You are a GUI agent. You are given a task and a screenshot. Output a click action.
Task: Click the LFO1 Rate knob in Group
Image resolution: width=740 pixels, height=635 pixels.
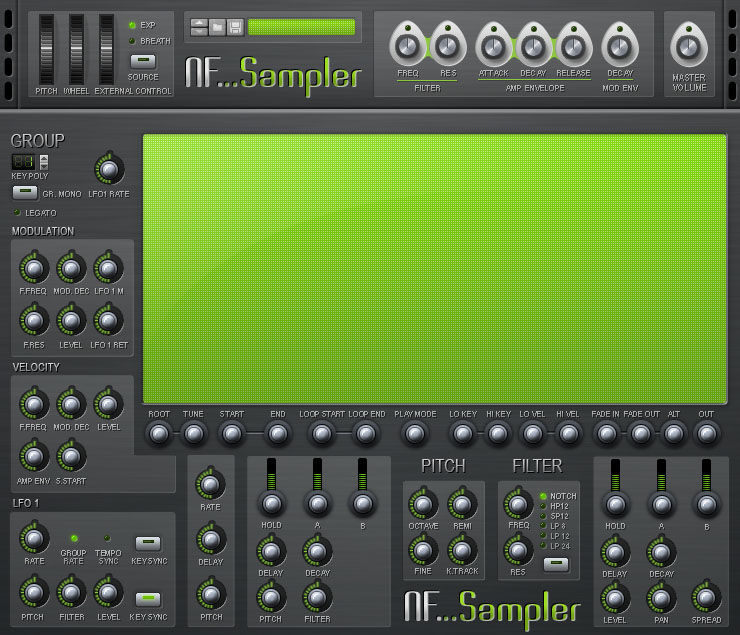(x=109, y=169)
